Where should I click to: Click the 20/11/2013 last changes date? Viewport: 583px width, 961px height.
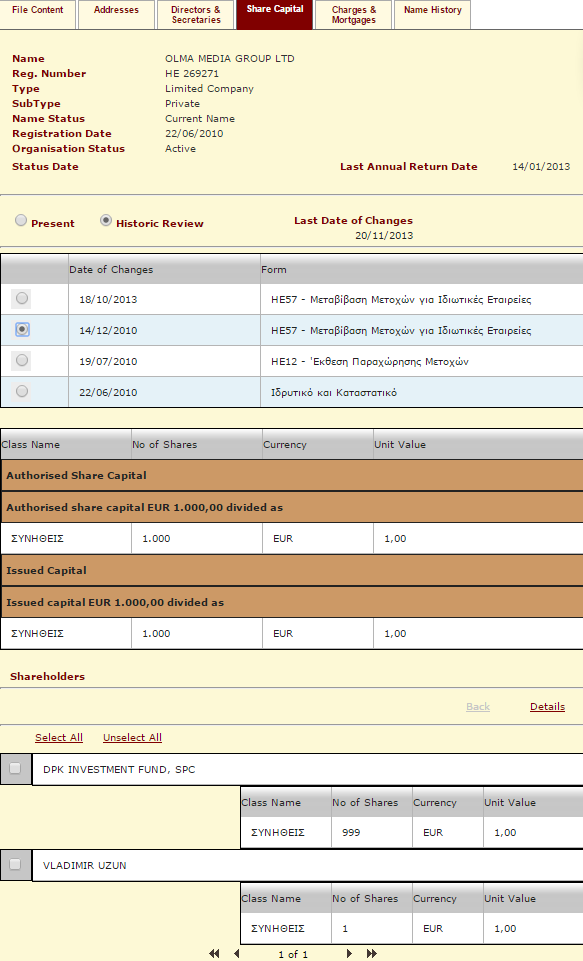384,235
